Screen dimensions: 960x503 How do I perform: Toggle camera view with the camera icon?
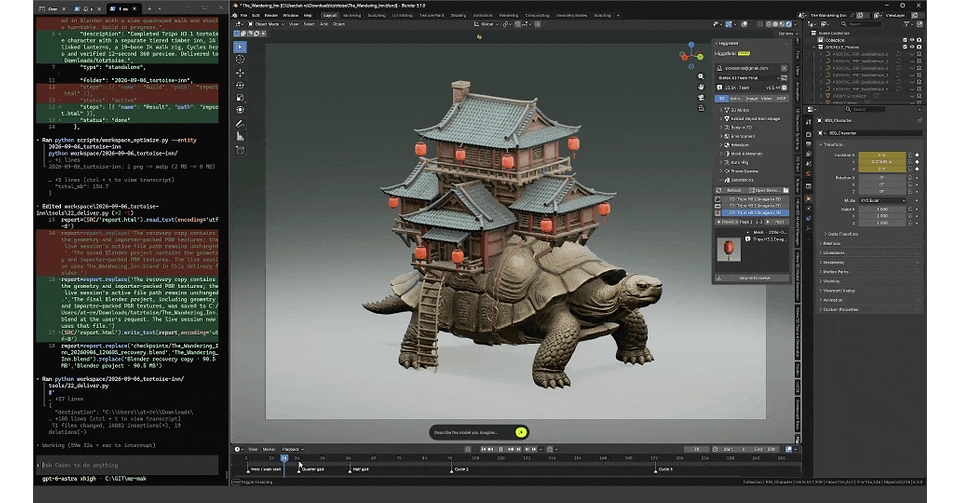coord(701,97)
